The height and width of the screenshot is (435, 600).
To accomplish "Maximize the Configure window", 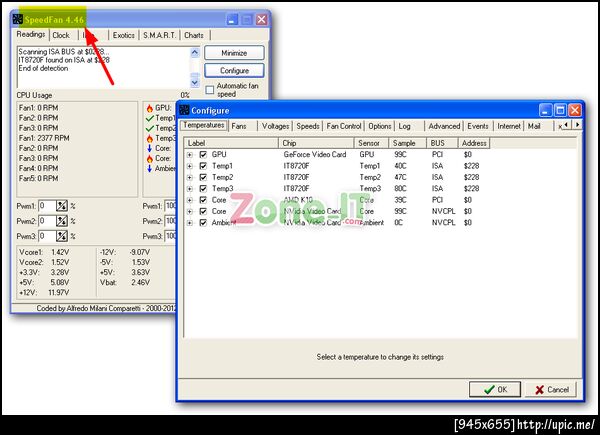I will click(560, 111).
